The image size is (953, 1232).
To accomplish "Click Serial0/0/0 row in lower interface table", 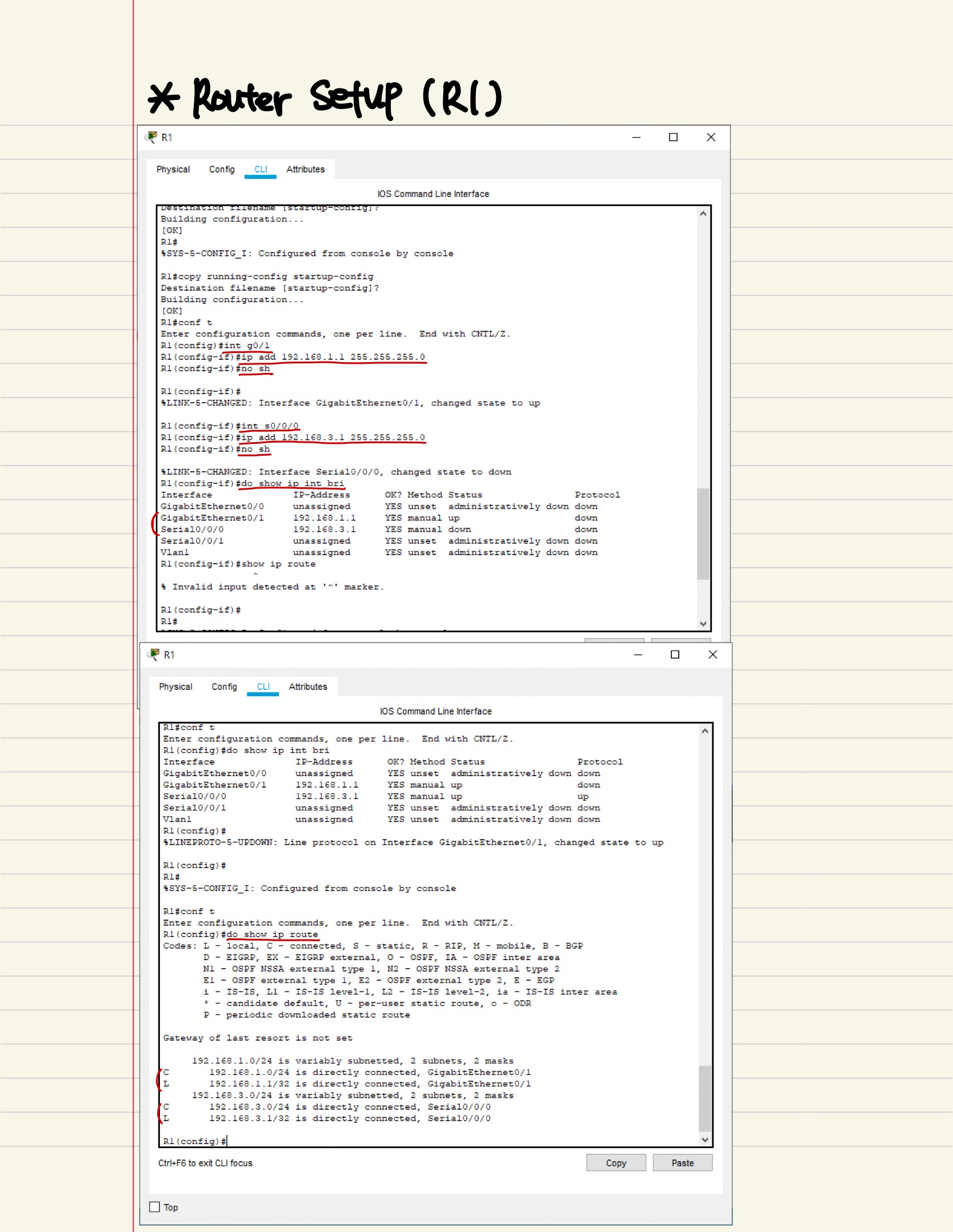I will (376, 796).
